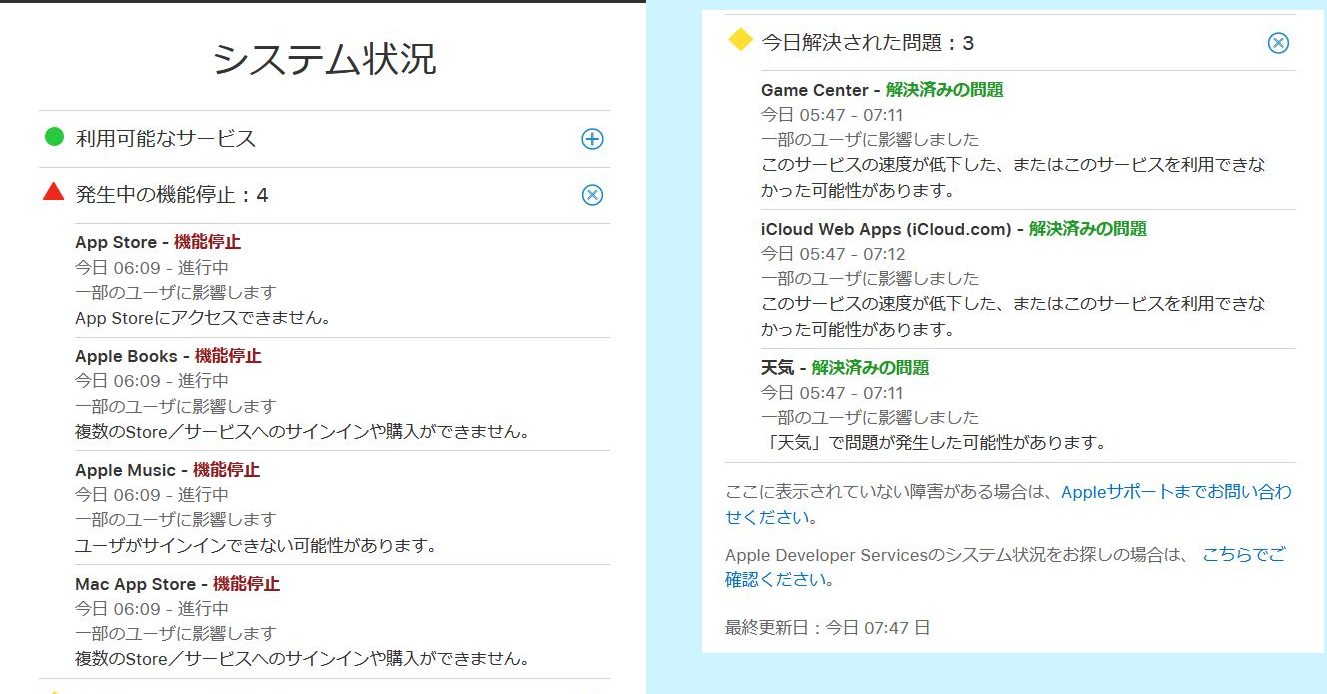Click the 最終更新日 timestamp text
This screenshot has height=694, width=1327.
[x=827, y=628]
